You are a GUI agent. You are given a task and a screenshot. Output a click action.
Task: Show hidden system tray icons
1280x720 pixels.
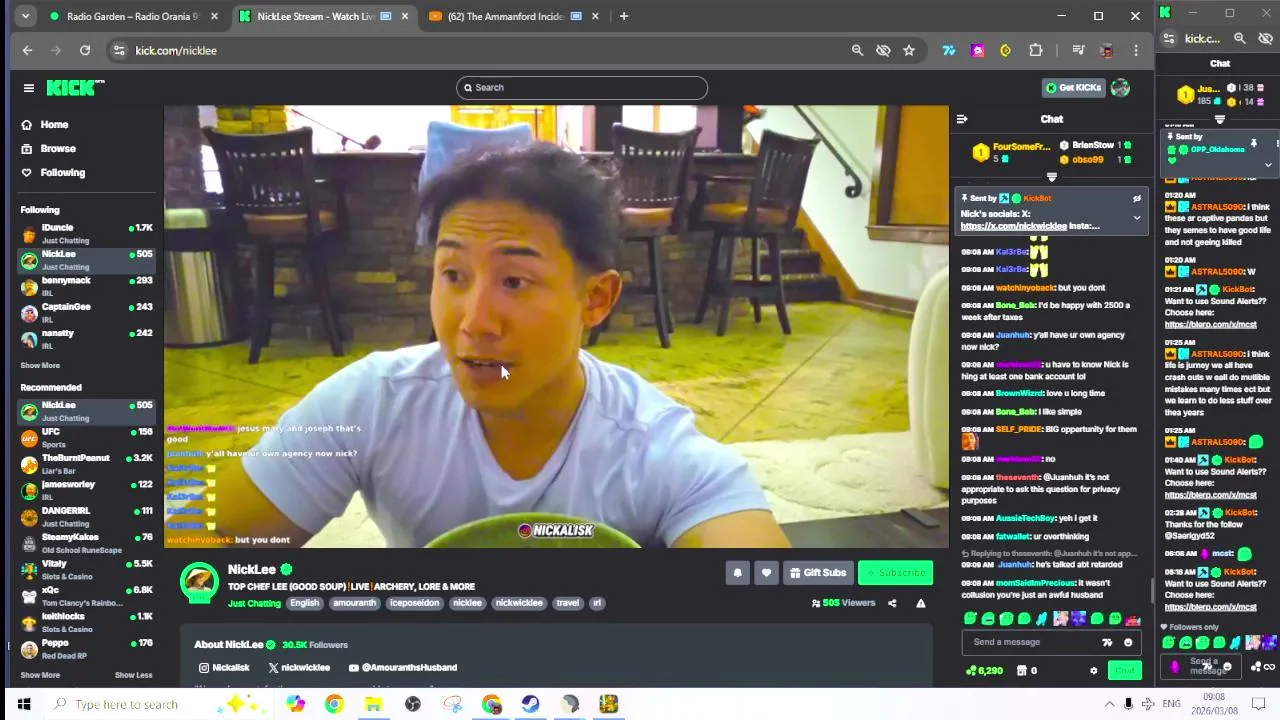pos(1109,705)
